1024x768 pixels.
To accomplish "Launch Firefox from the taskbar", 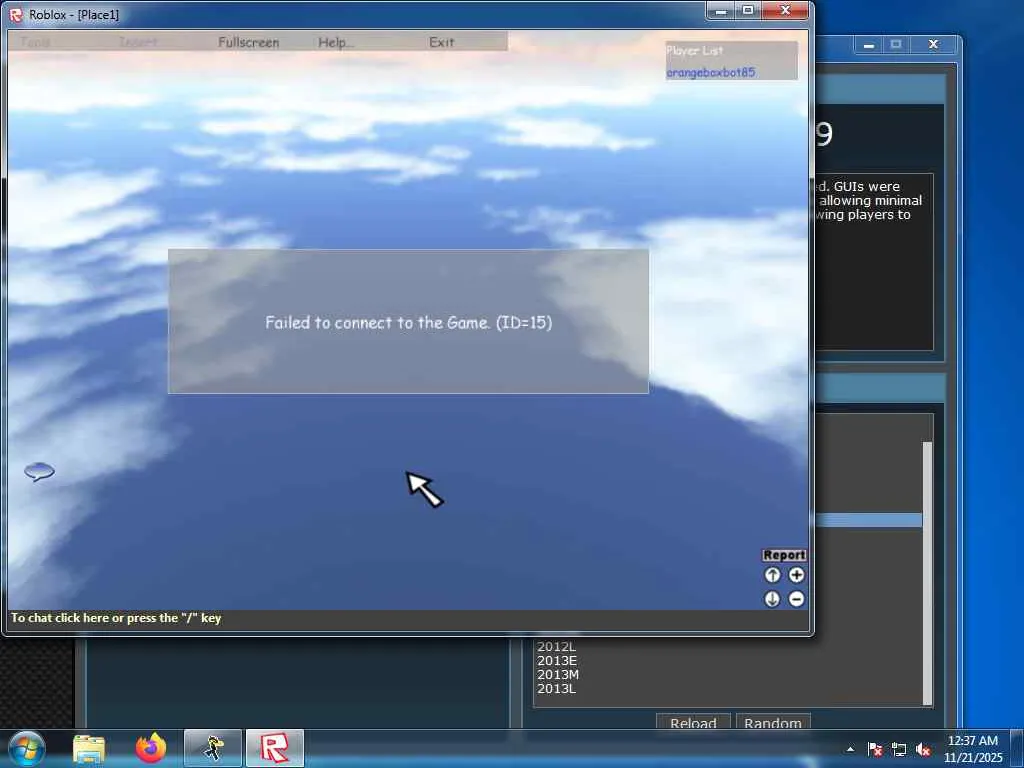I will pyautogui.click(x=151, y=748).
